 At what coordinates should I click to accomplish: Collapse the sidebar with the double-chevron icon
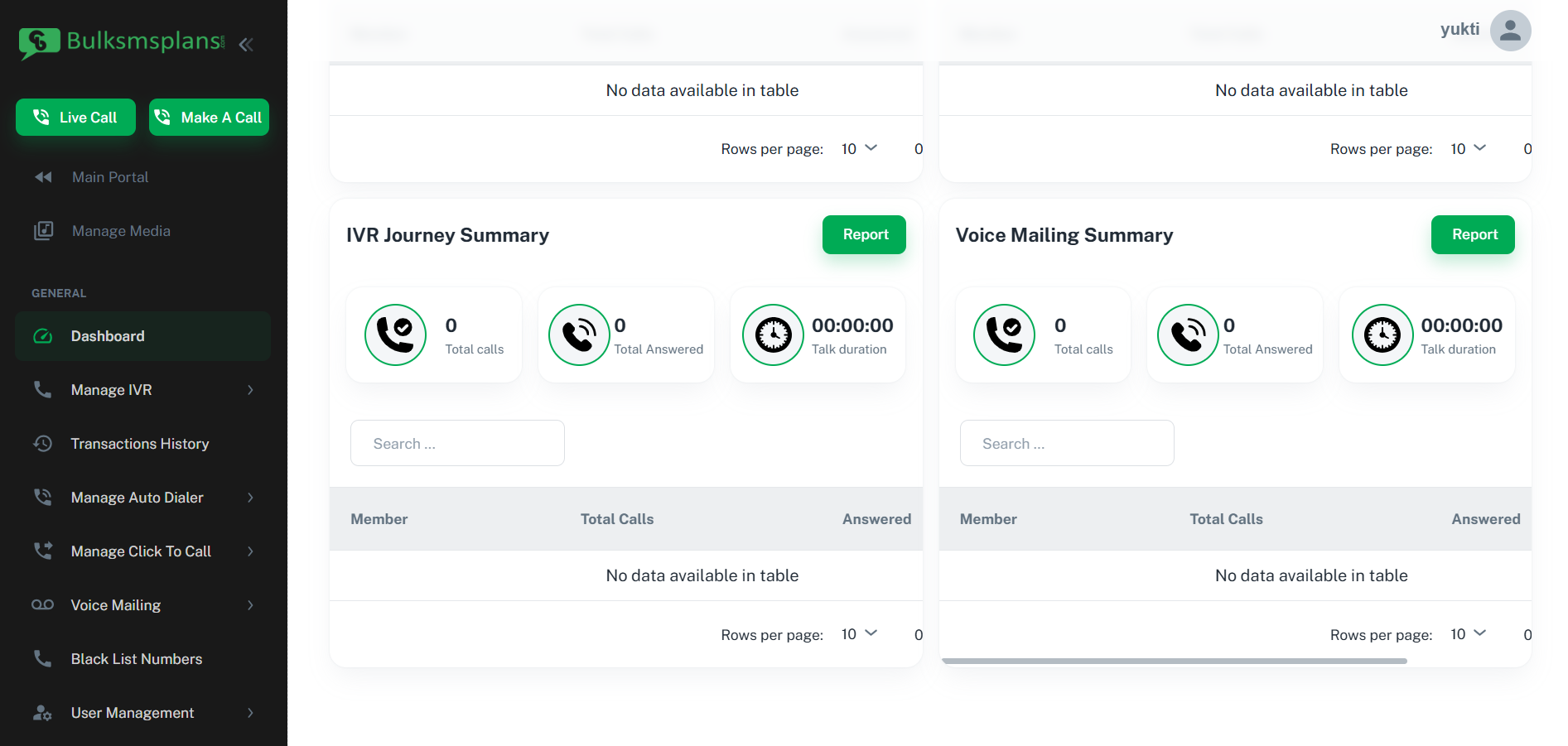pos(246,45)
